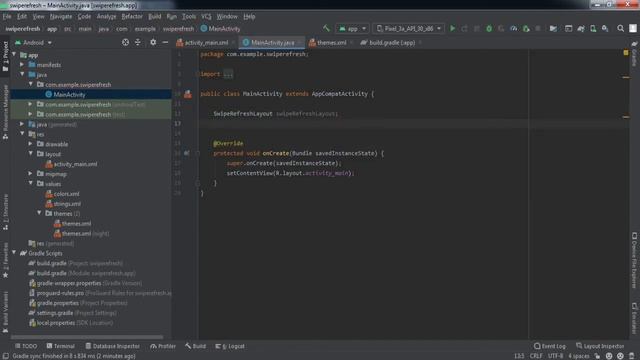The image size is (640, 360).
Task: Open the Event Log
Action: 550,346
